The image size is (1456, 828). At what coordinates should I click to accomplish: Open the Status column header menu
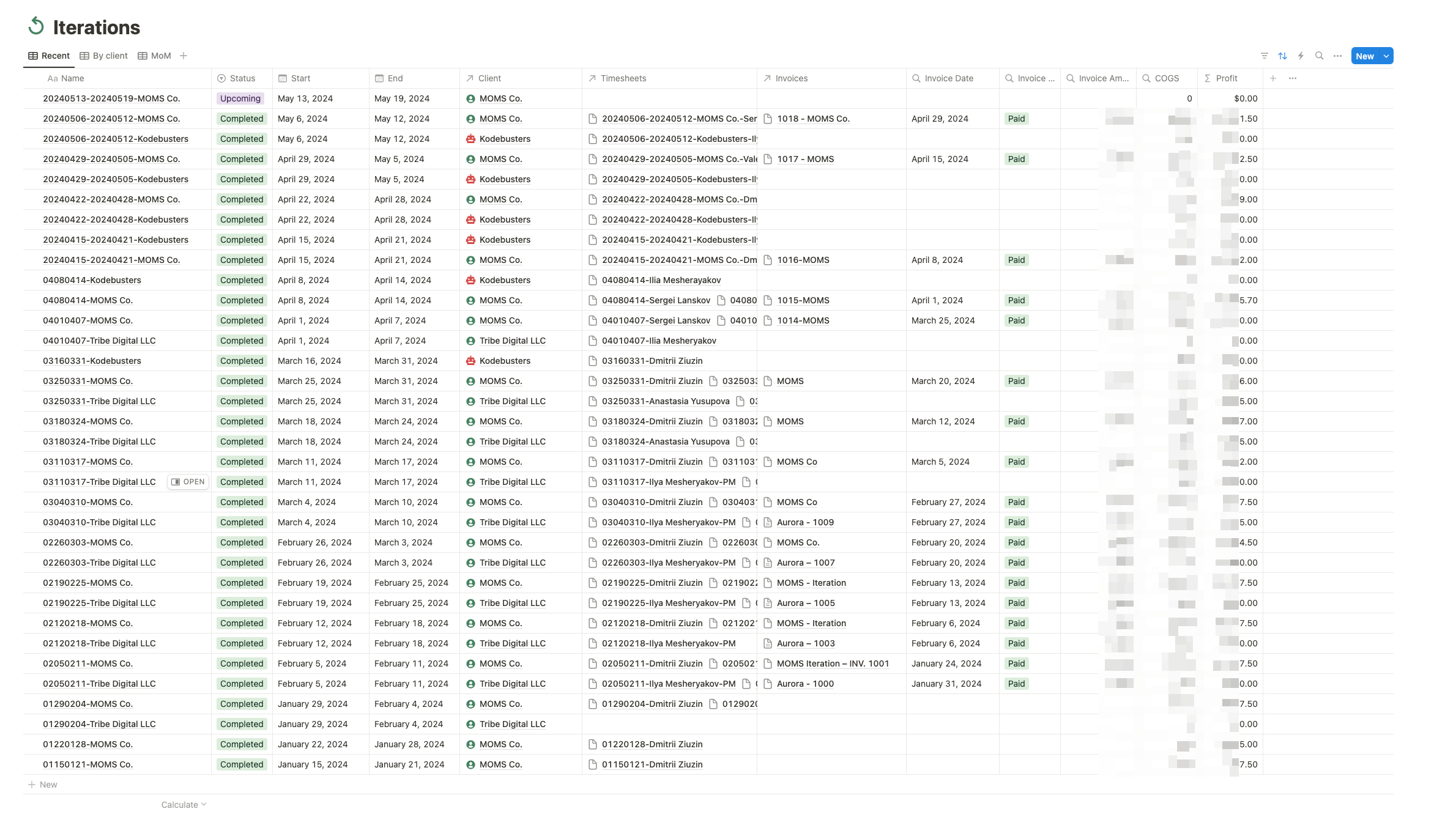pos(242,78)
